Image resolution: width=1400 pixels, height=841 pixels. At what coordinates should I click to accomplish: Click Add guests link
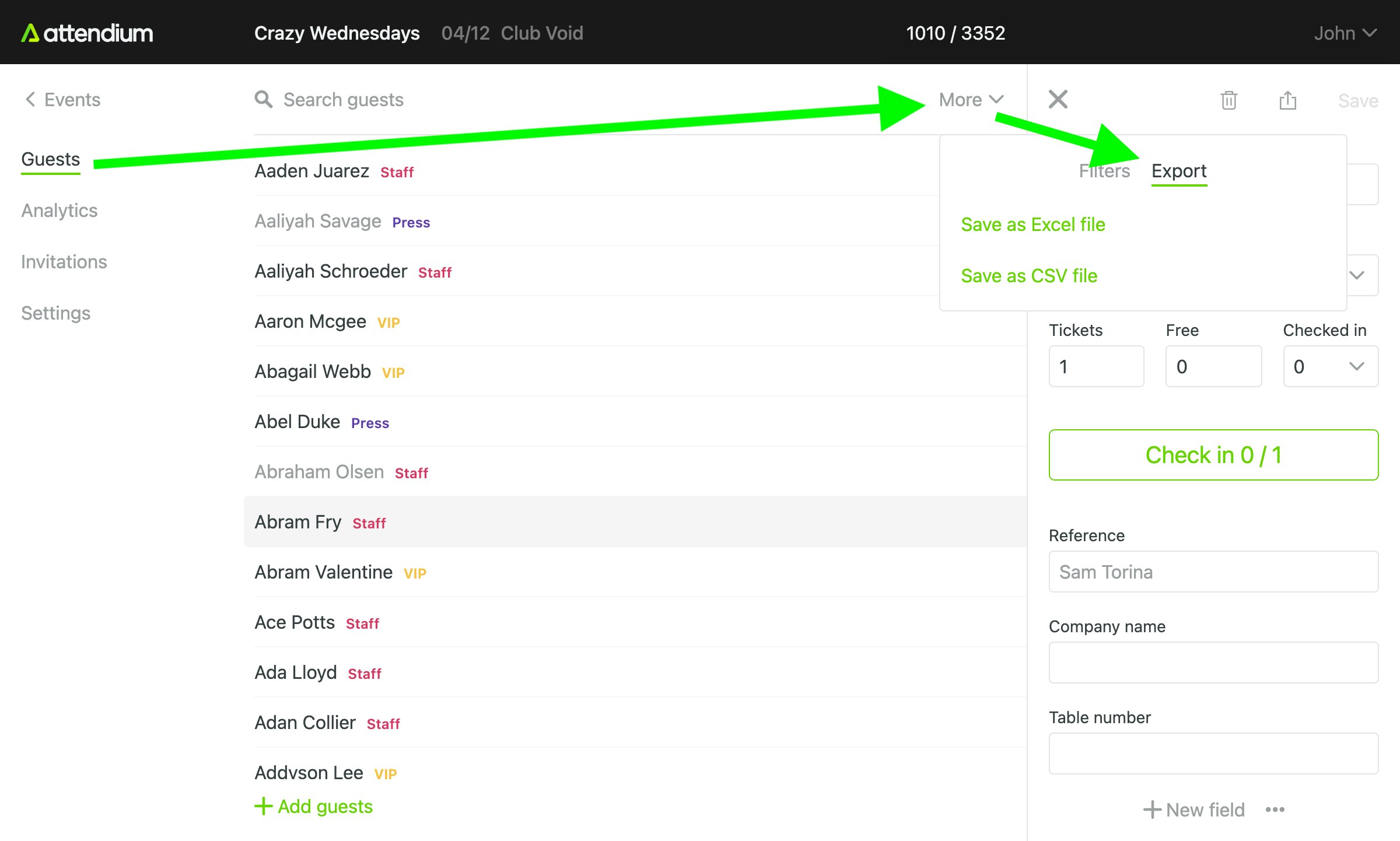[x=314, y=807]
